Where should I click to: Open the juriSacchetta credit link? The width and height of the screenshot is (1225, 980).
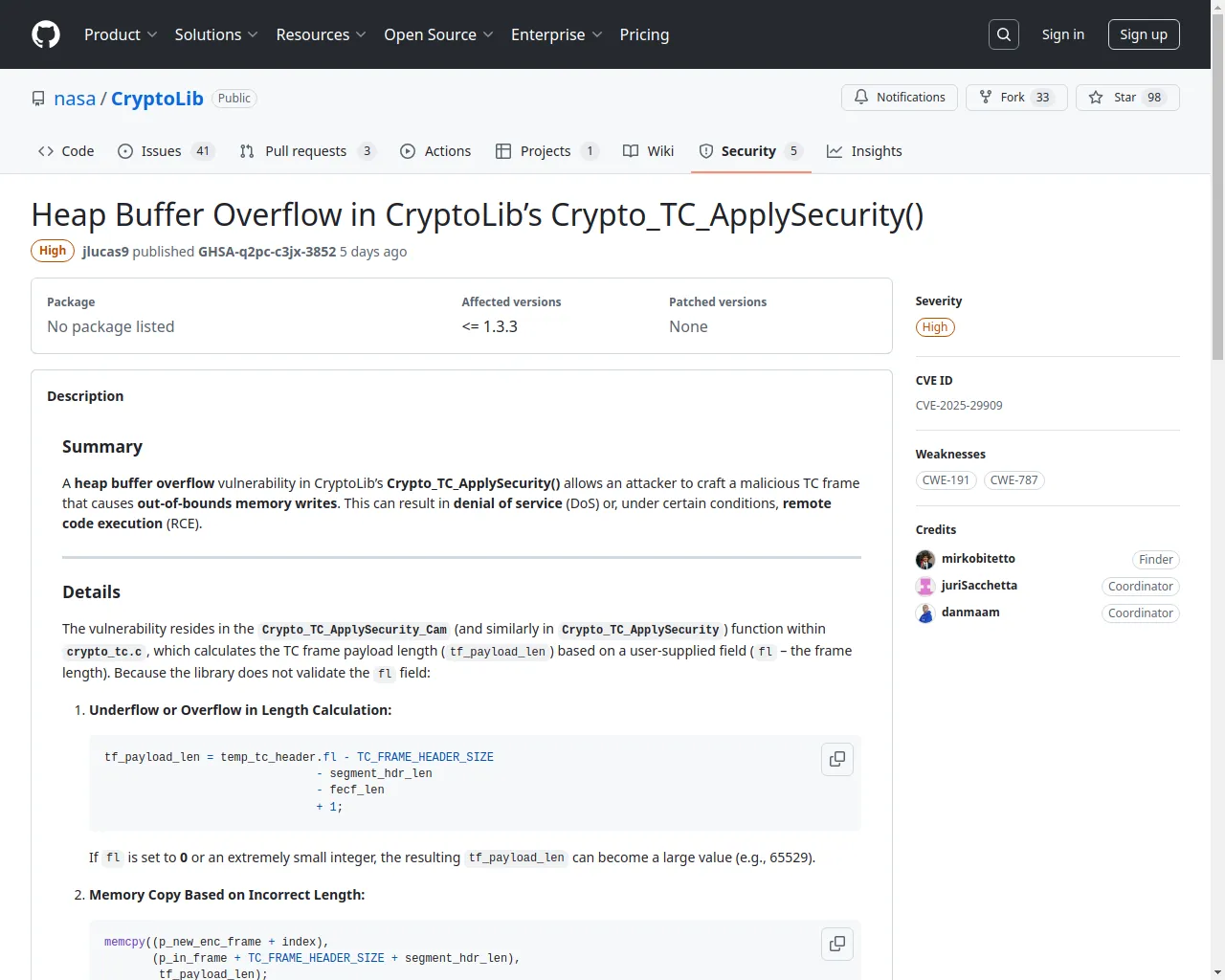(x=979, y=586)
